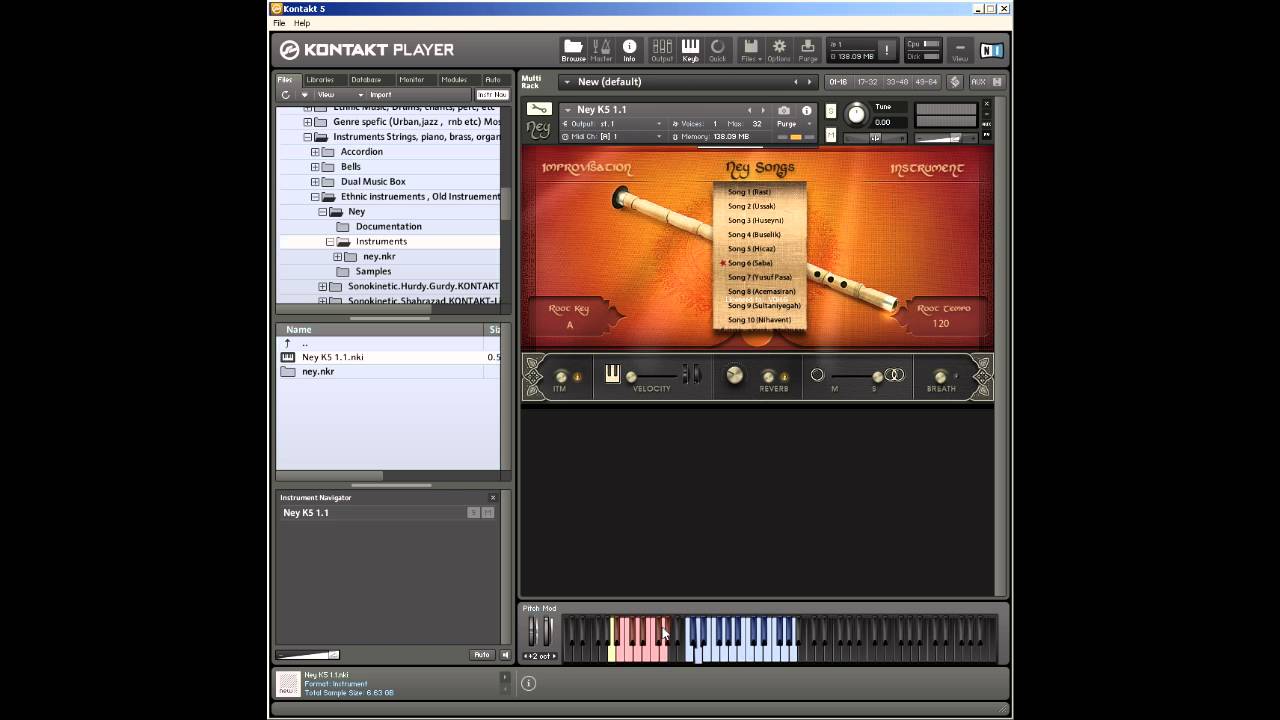Select channel page 17-32

[x=867, y=82]
